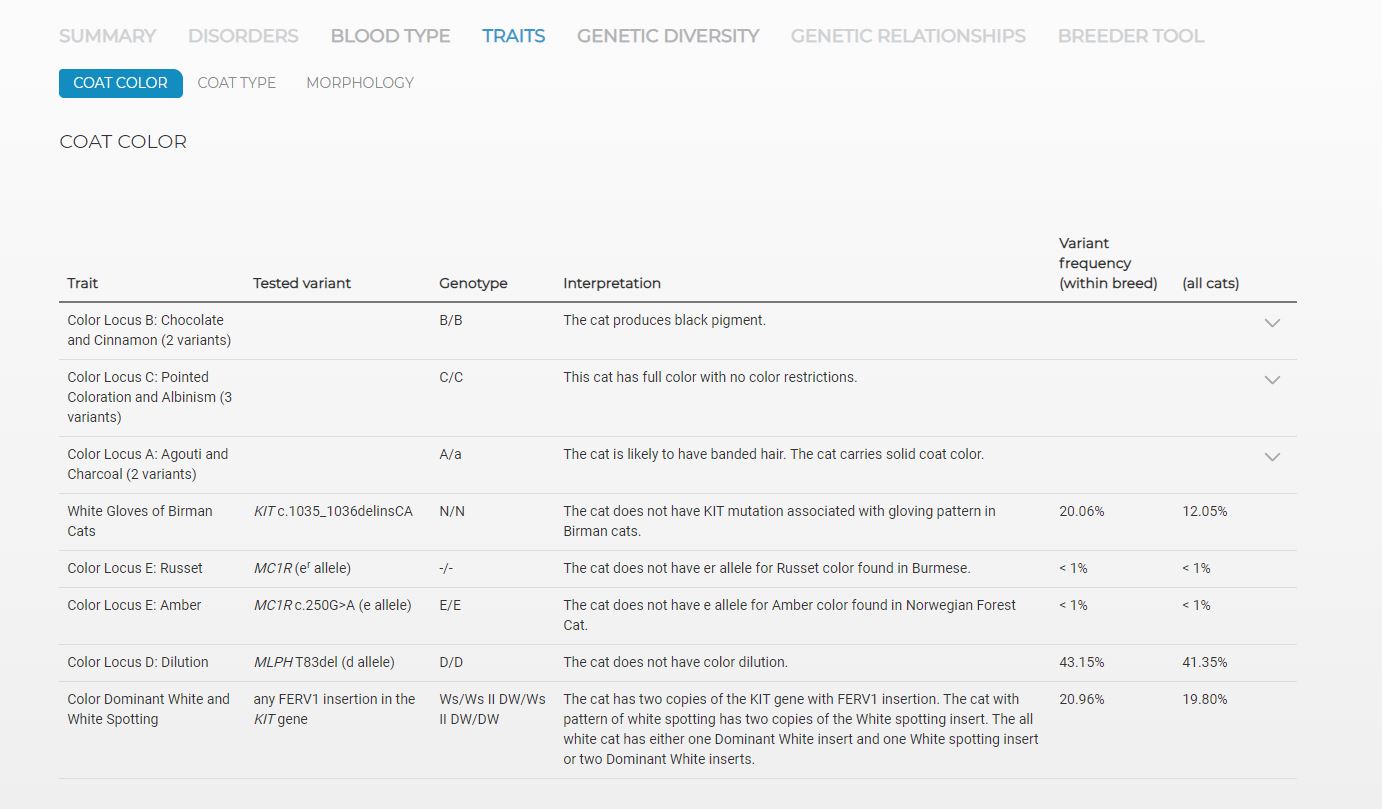Click the 41.35% all-cats frequency

pyautogui.click(x=1205, y=662)
